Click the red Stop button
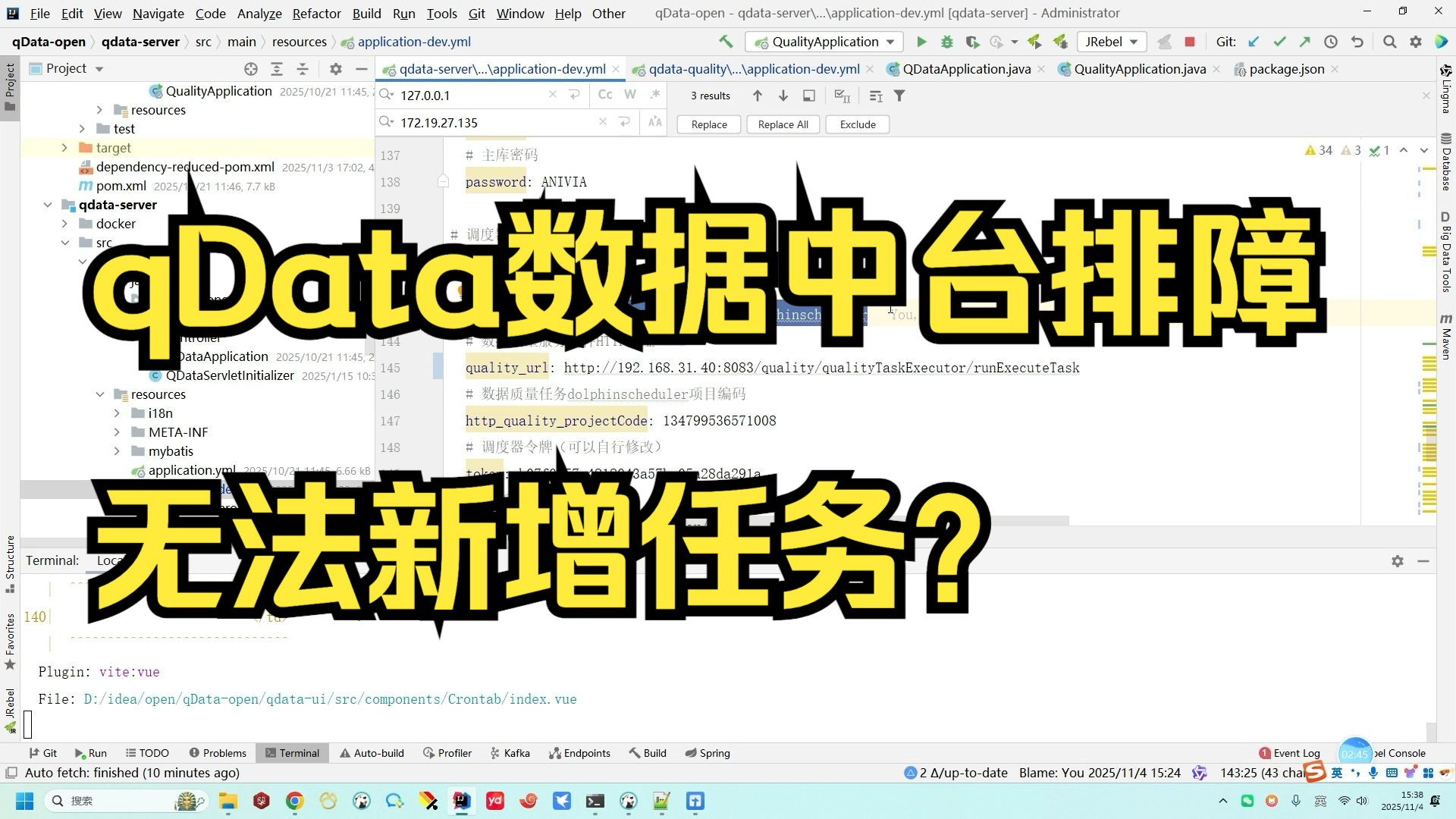 click(1189, 42)
